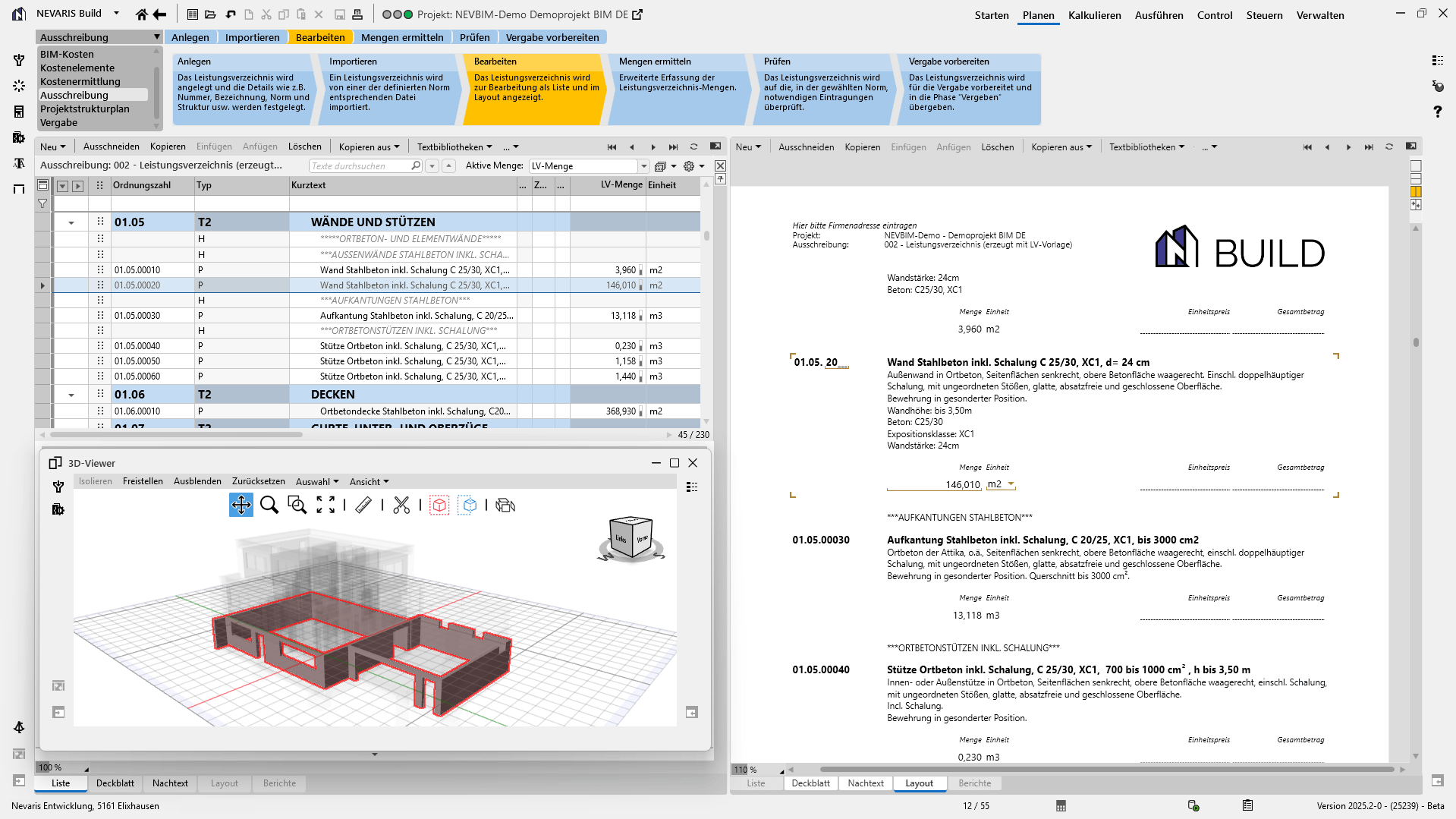Toggle table layout icon in table corner
The image size is (1456, 819).
(x=42, y=185)
